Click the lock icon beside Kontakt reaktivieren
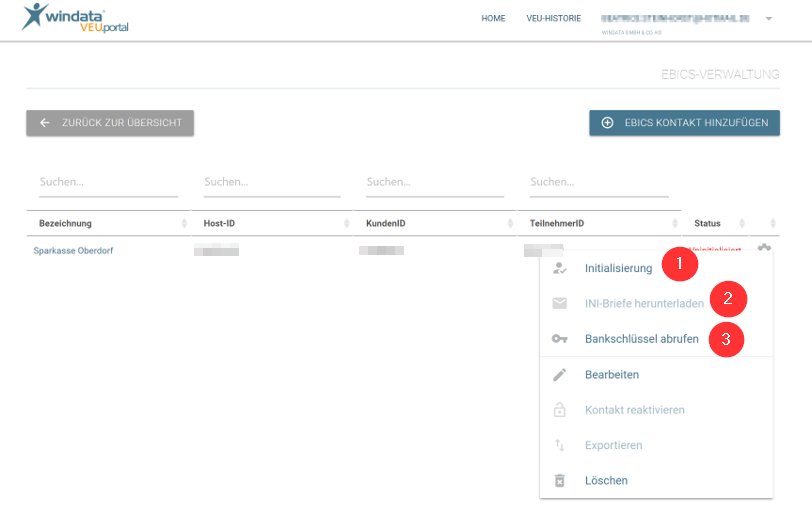 click(x=559, y=409)
